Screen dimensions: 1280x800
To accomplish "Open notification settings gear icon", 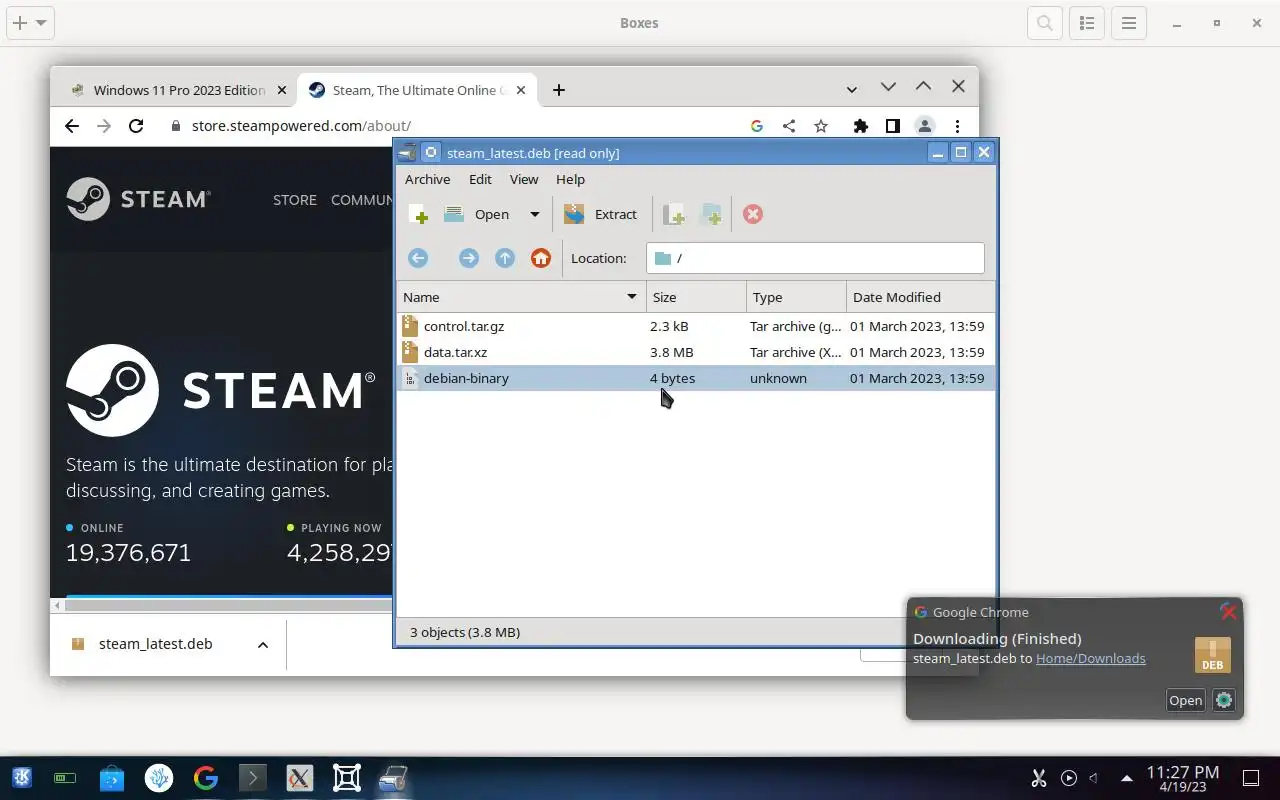I will click(x=1224, y=700).
